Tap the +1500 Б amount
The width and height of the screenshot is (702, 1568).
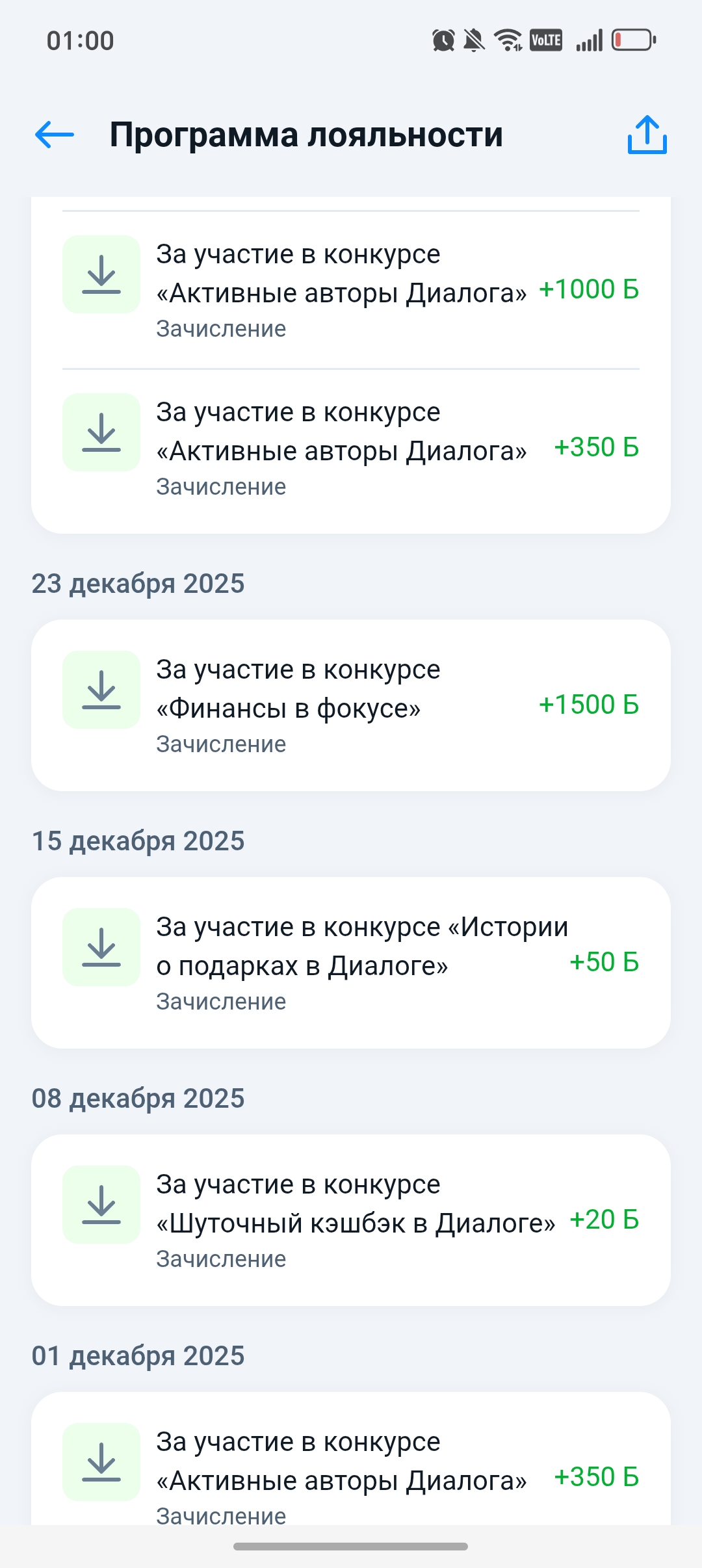(x=589, y=705)
